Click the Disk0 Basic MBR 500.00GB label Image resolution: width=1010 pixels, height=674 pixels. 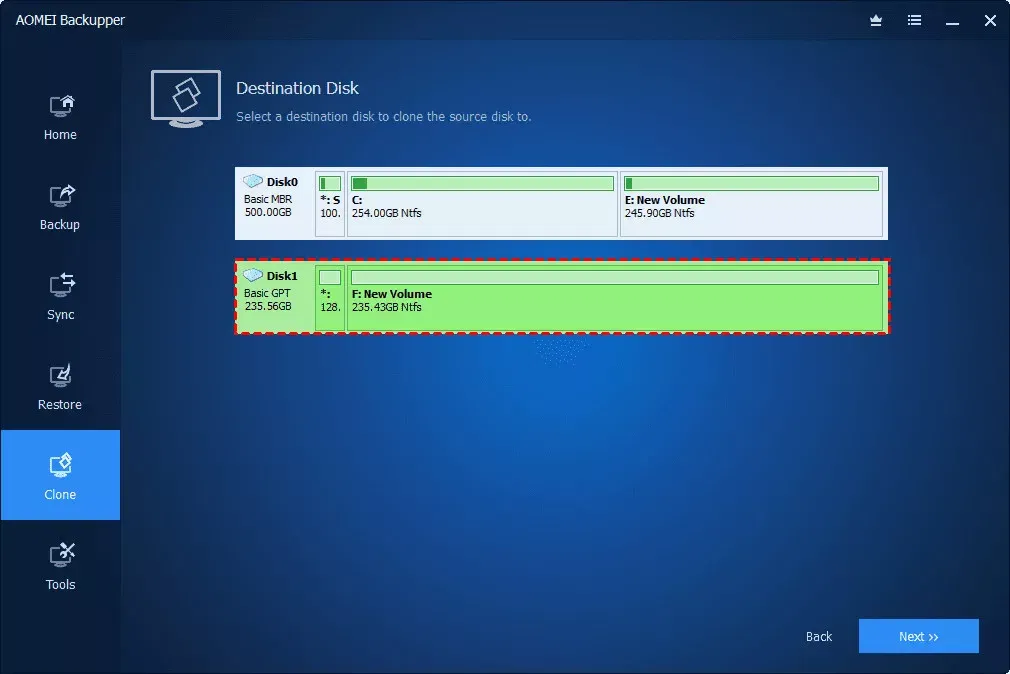(268, 206)
